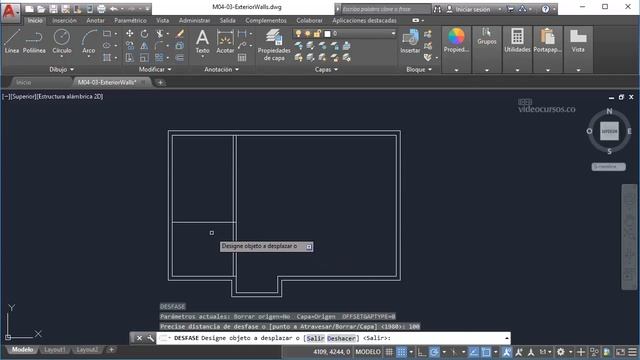This screenshot has height=360, width=640.
Task: Open the Help question mark icon
Action: (x=545, y=9)
